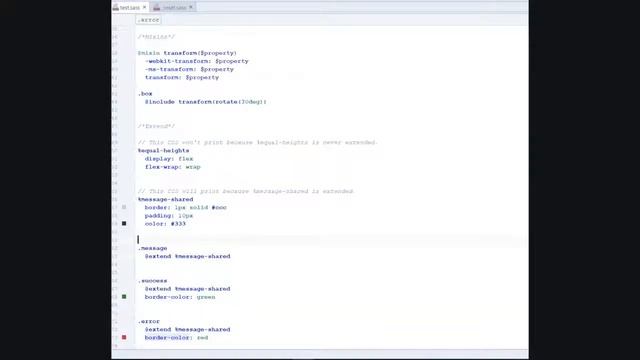The width and height of the screenshot is (640, 360).
Task: Close the test.sass tab
Action: coord(144,7)
